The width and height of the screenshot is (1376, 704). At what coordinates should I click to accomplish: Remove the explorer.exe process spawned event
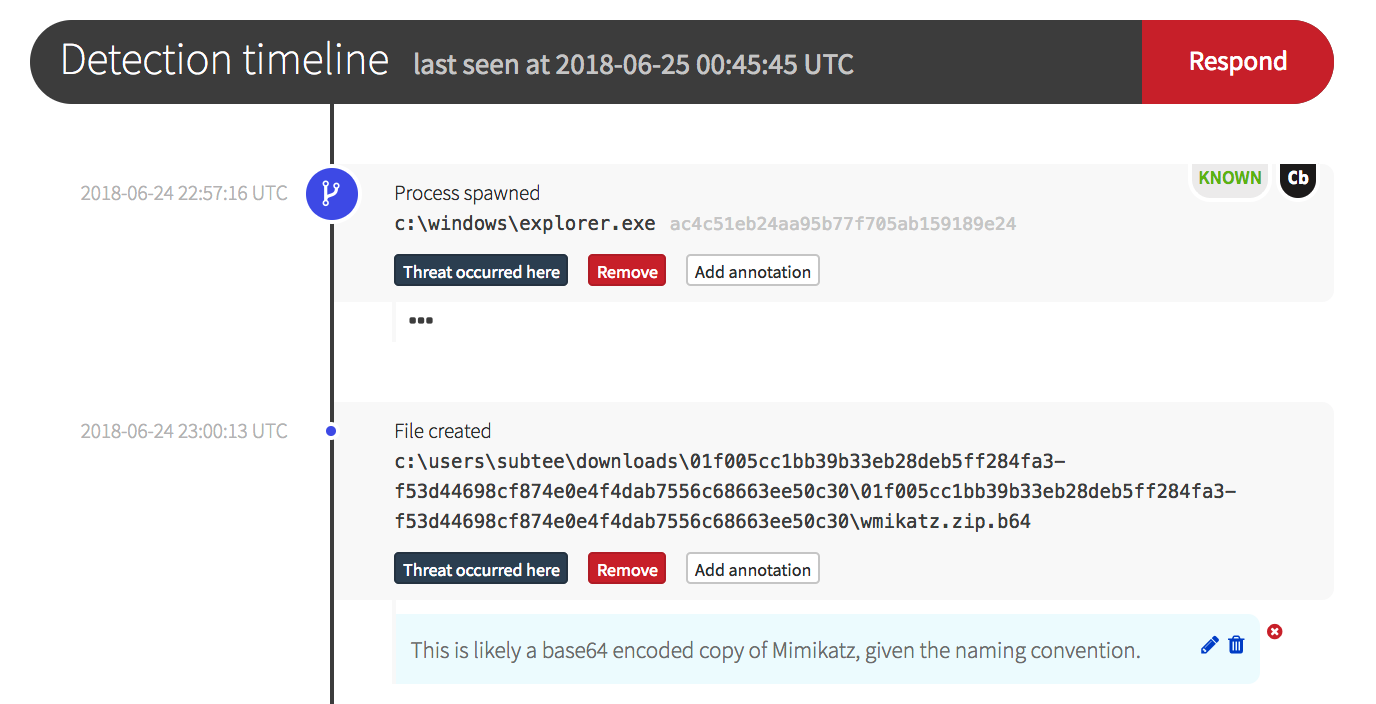[x=627, y=272]
